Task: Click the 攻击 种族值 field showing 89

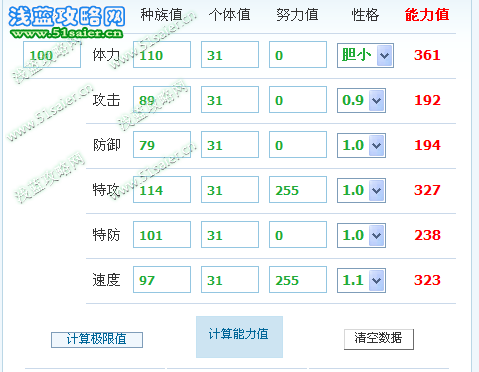Action: point(162,100)
